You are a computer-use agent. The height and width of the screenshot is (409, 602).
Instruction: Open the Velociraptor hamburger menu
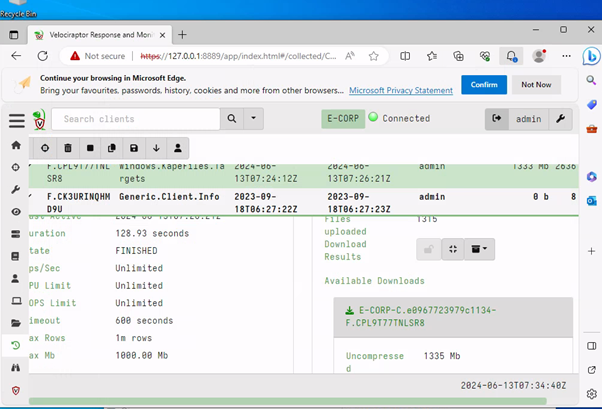click(17, 120)
